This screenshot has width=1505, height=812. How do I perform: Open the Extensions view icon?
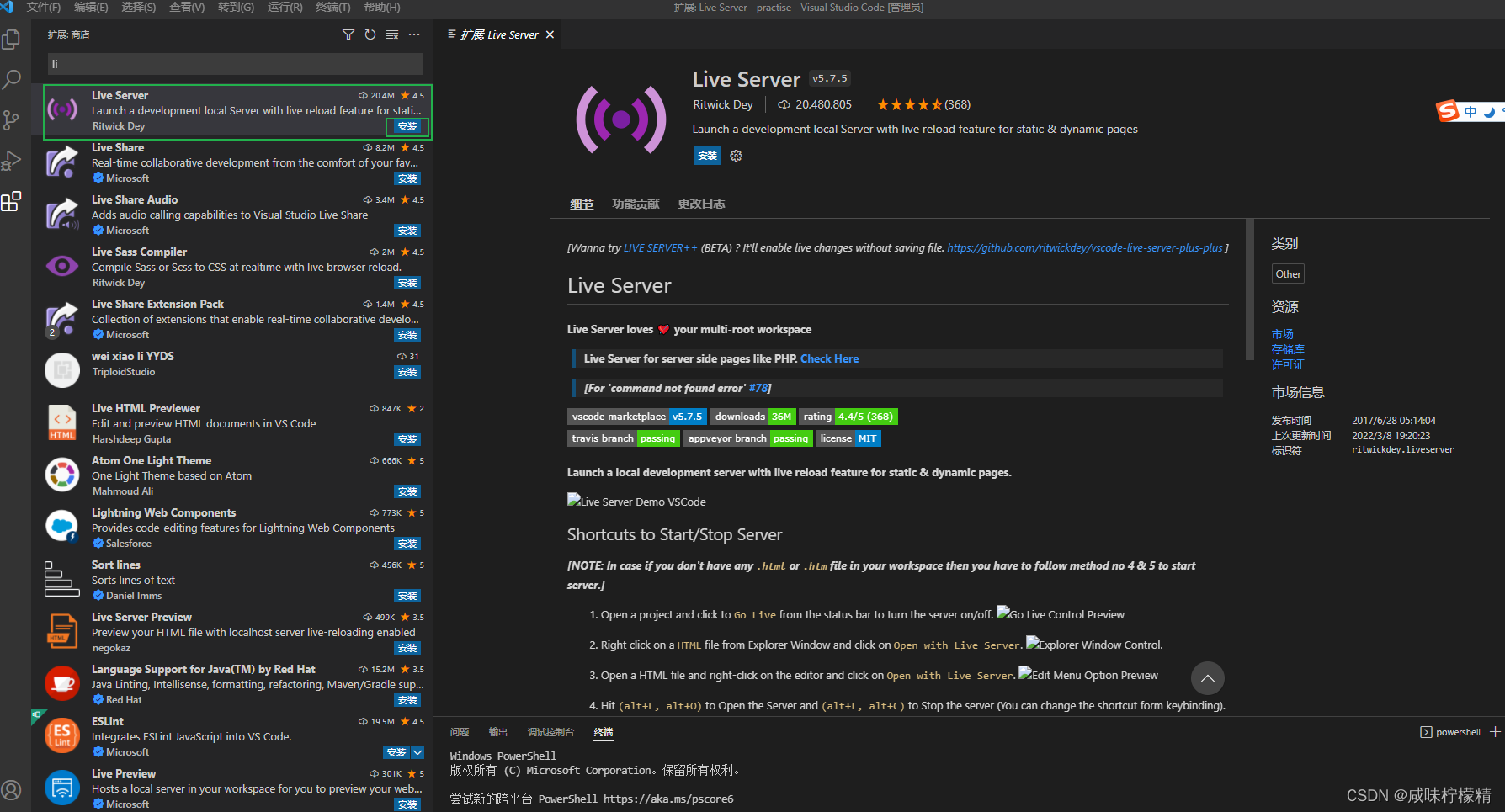12,201
